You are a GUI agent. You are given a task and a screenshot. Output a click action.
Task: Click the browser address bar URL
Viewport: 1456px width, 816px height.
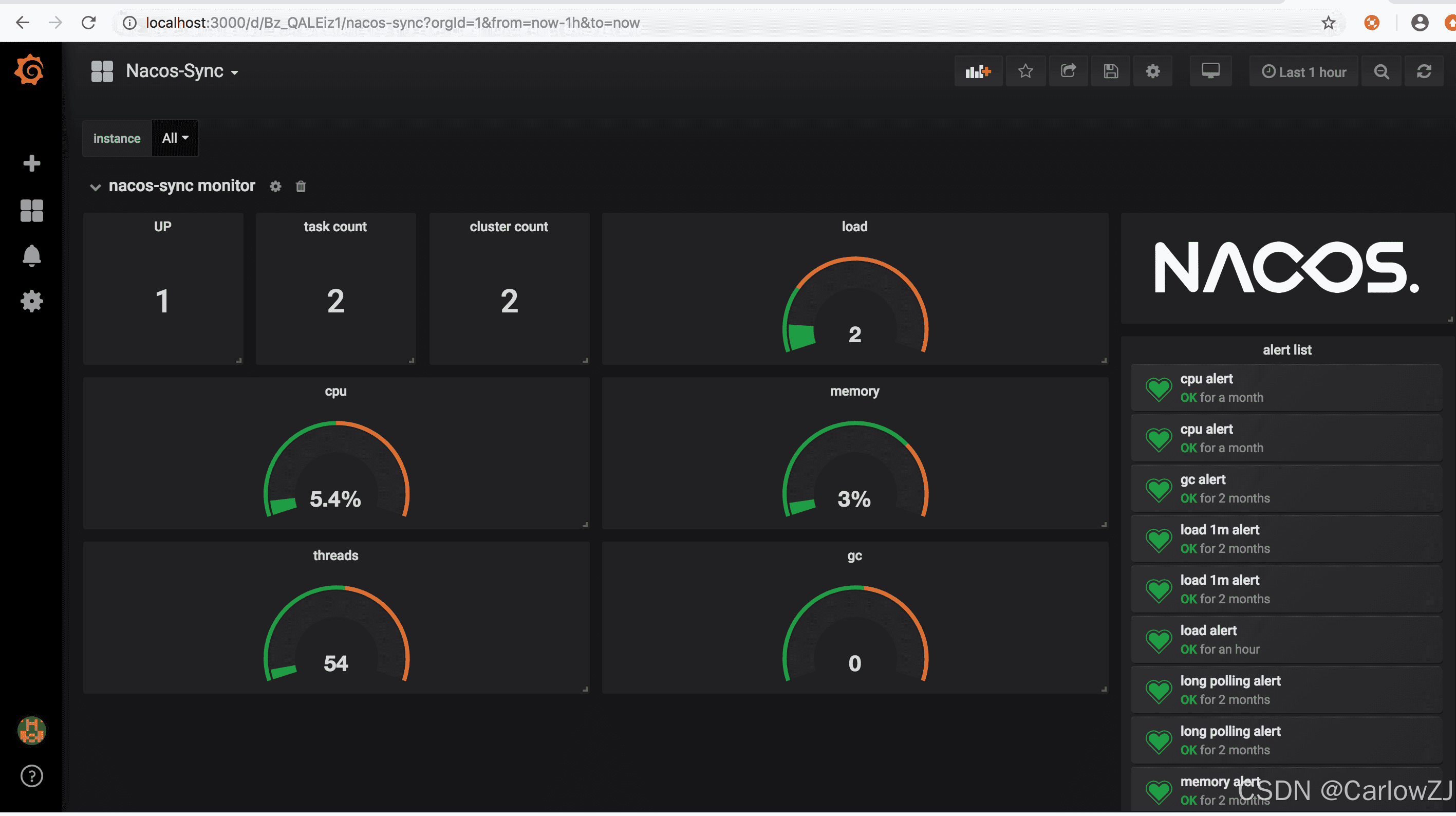393,23
